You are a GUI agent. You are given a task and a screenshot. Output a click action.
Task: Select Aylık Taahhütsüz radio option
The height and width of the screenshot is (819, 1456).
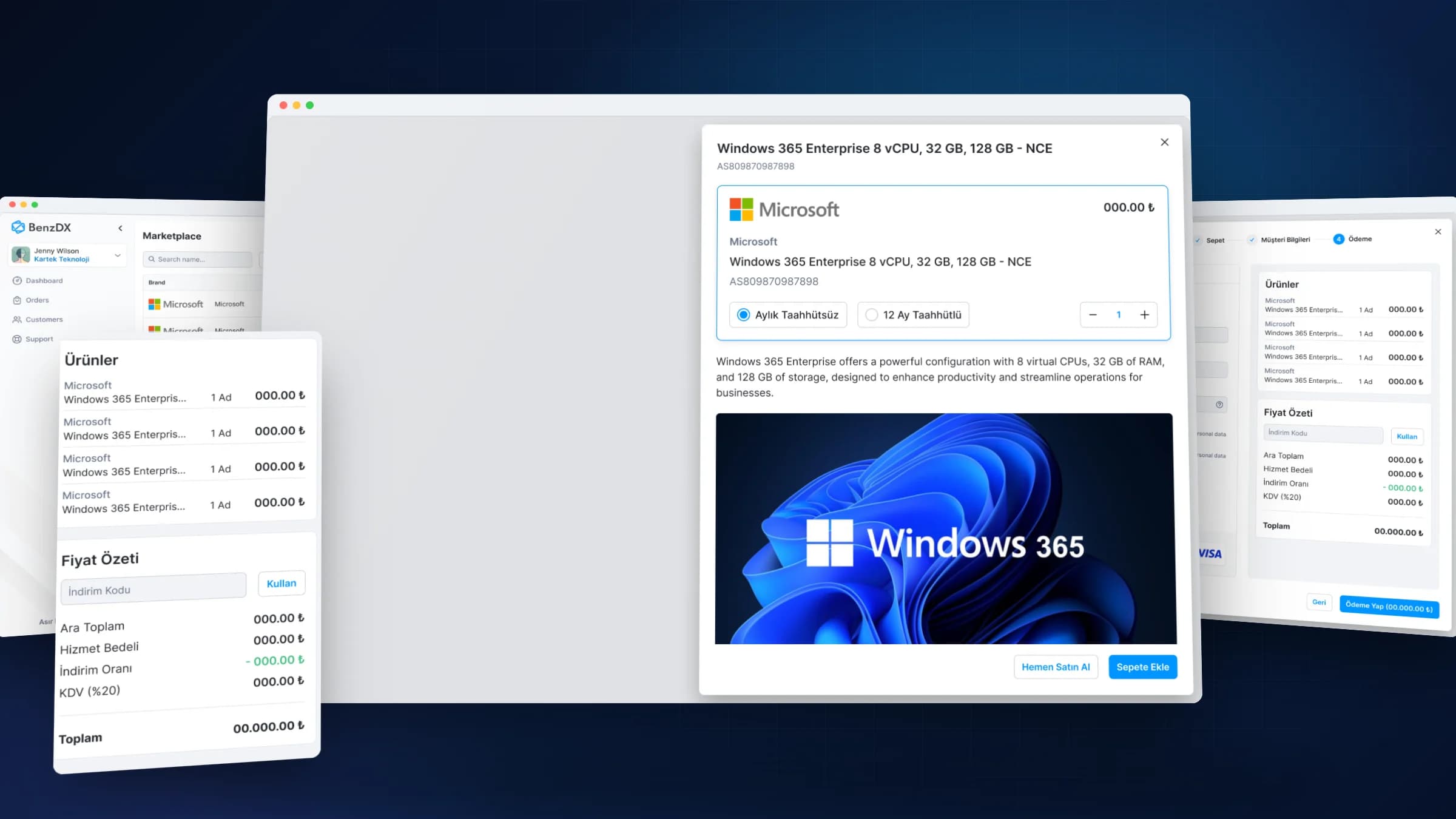787,315
